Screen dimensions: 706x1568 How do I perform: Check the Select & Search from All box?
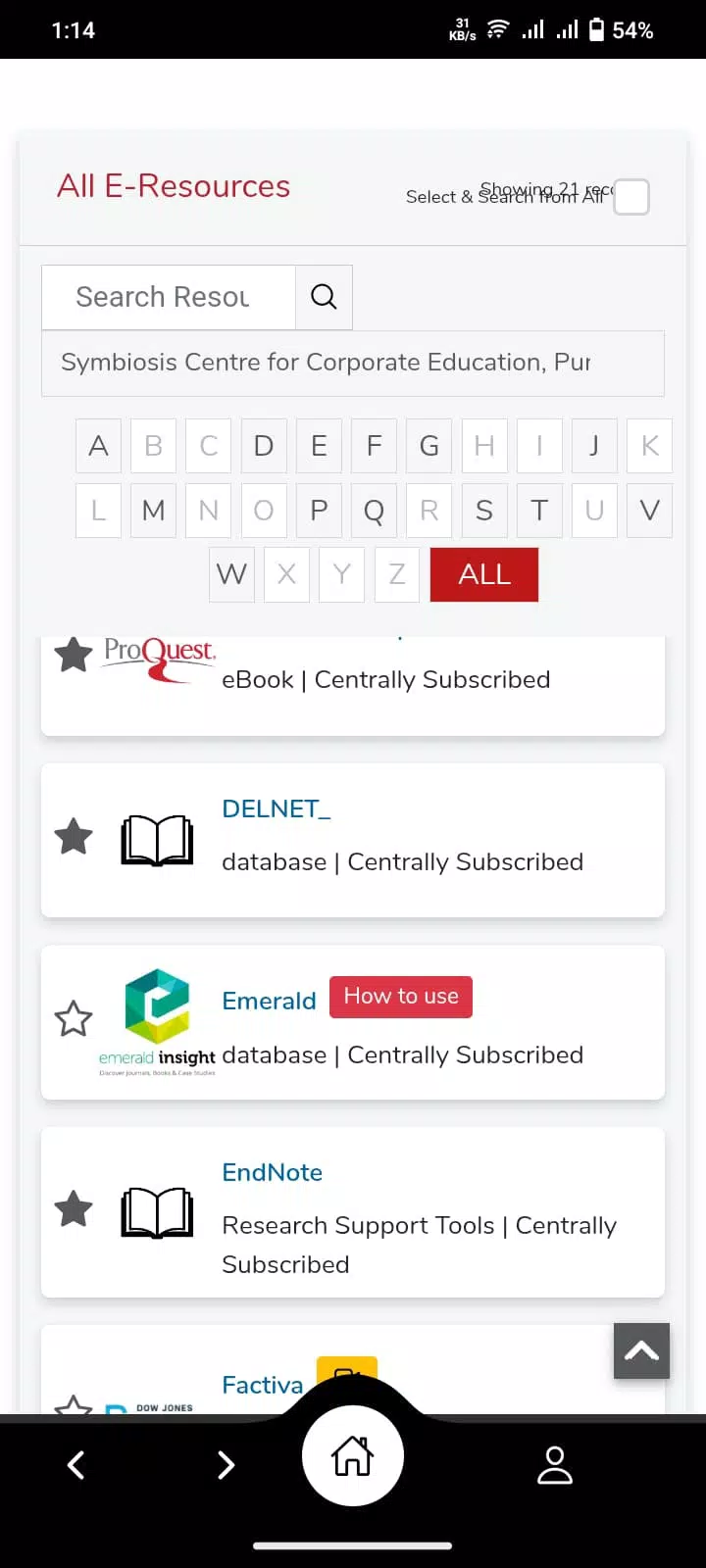631,197
